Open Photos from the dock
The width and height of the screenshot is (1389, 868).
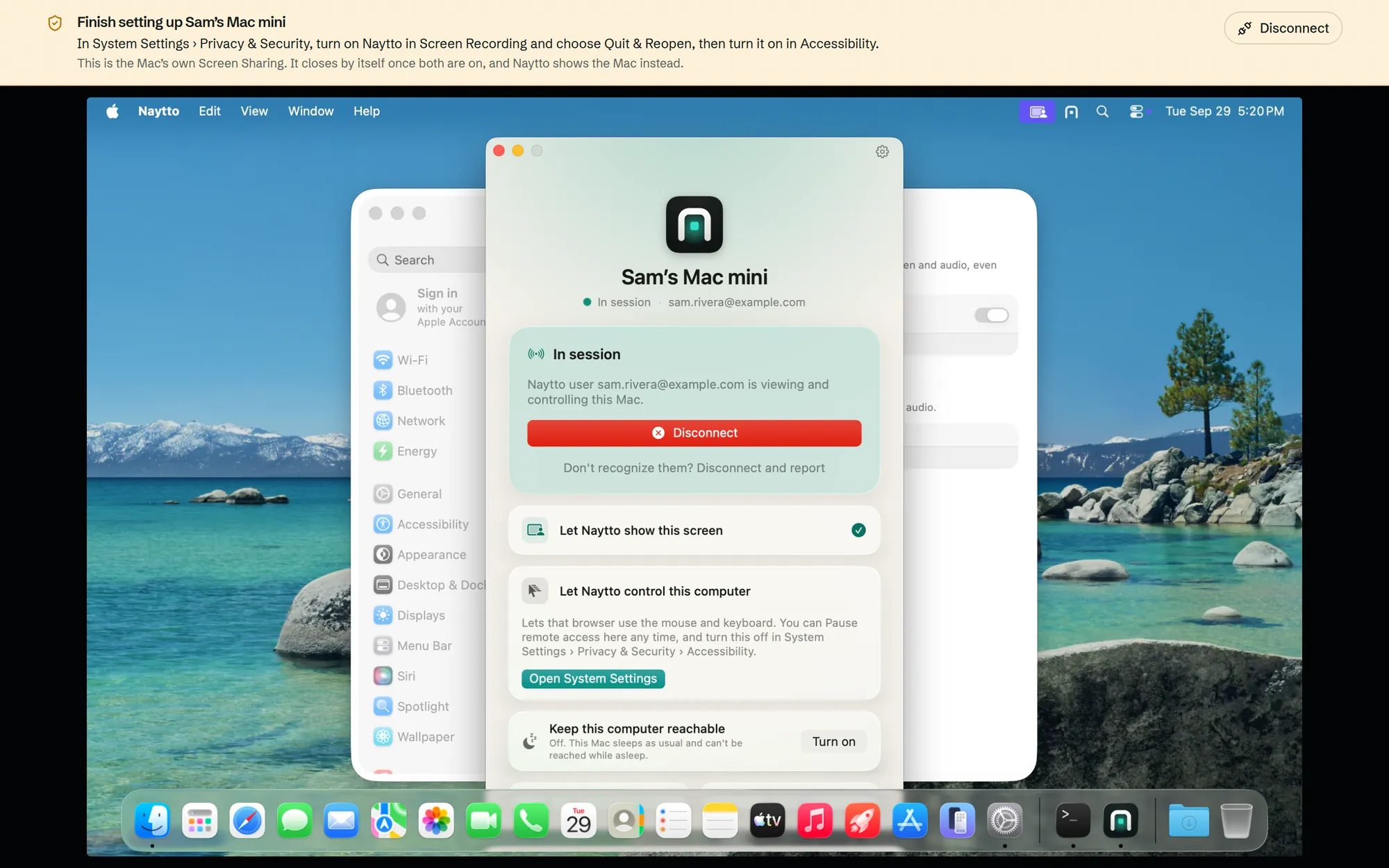pos(436,821)
